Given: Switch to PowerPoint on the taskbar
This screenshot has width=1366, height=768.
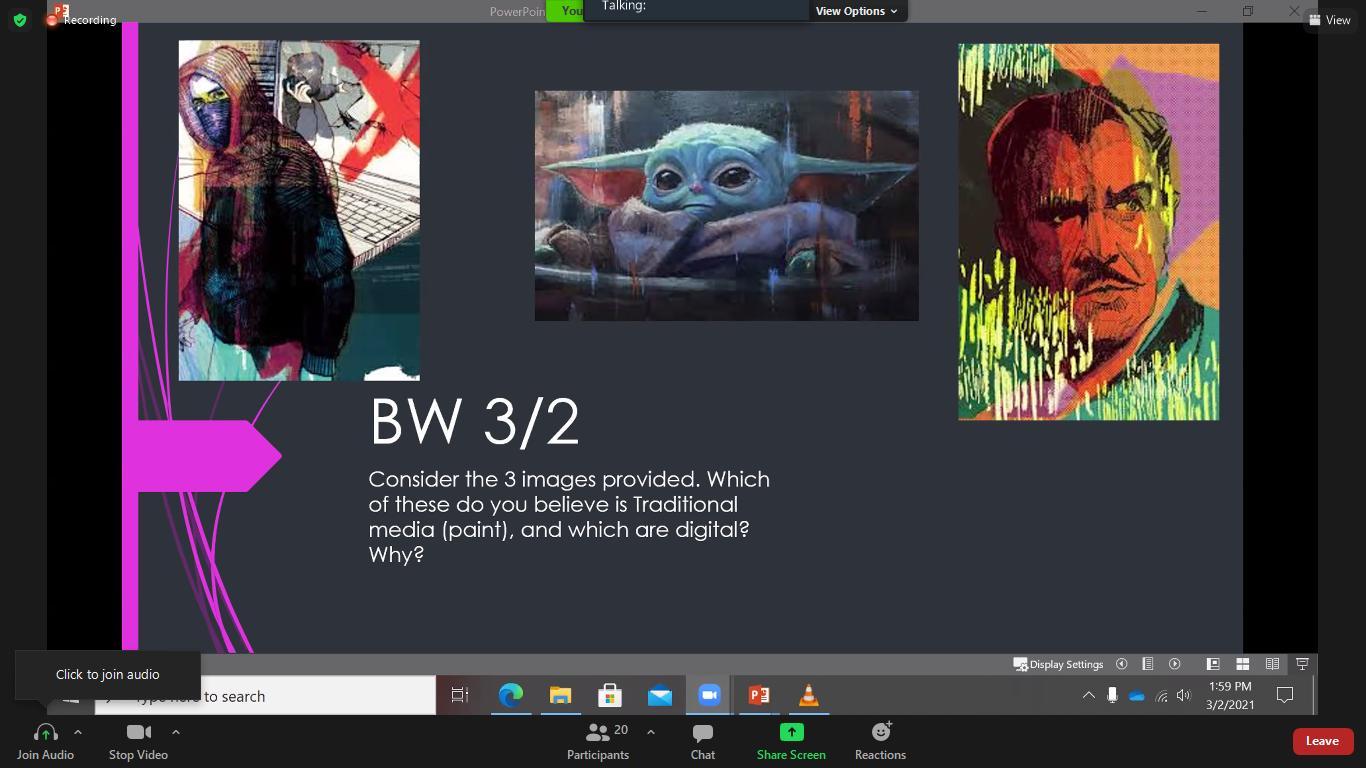Looking at the screenshot, I should 759,695.
